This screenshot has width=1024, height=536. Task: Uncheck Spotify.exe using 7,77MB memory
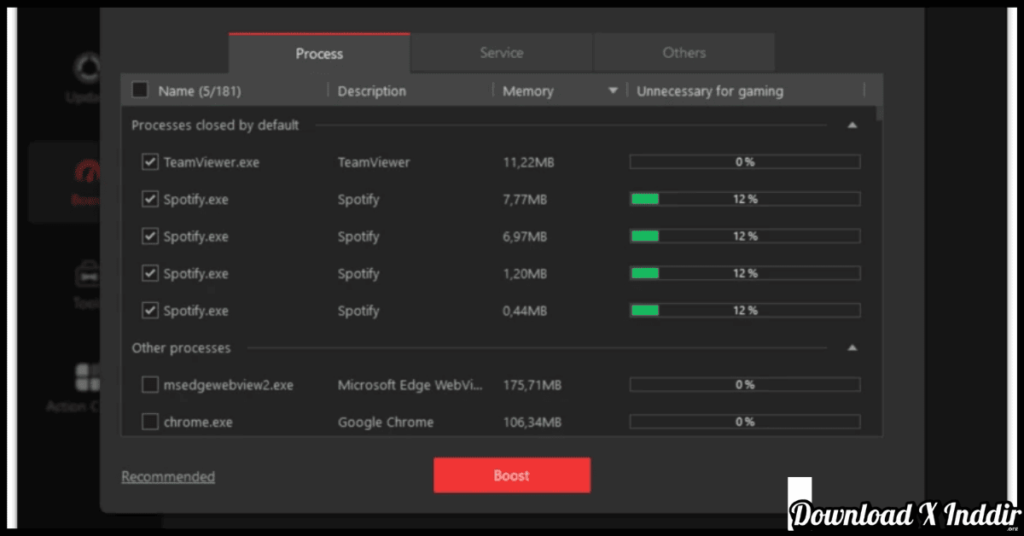(150, 199)
